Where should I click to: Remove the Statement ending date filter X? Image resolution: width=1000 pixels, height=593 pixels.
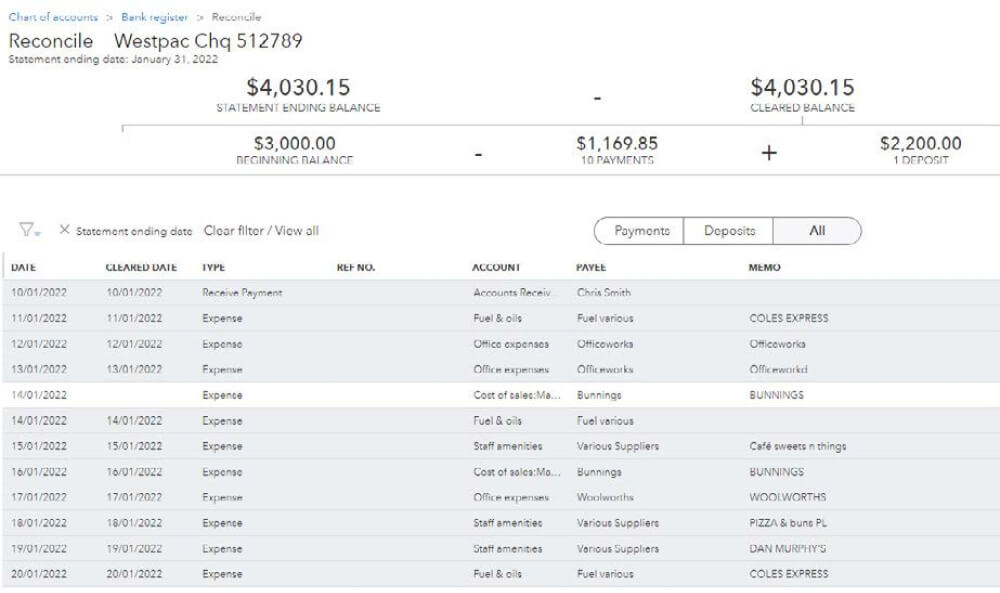click(64, 230)
